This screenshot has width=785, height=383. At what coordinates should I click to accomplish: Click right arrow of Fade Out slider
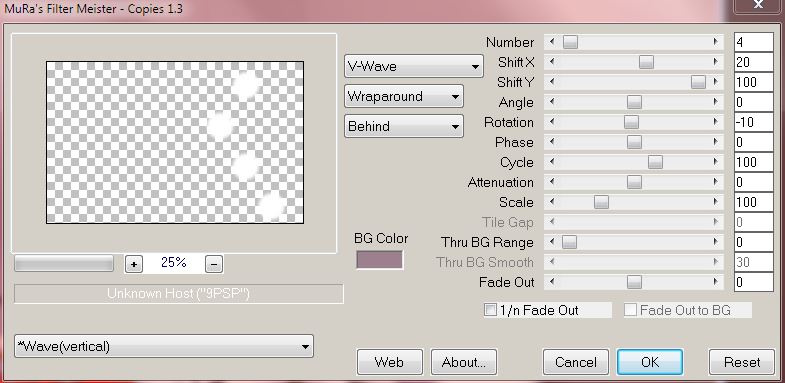(716, 282)
